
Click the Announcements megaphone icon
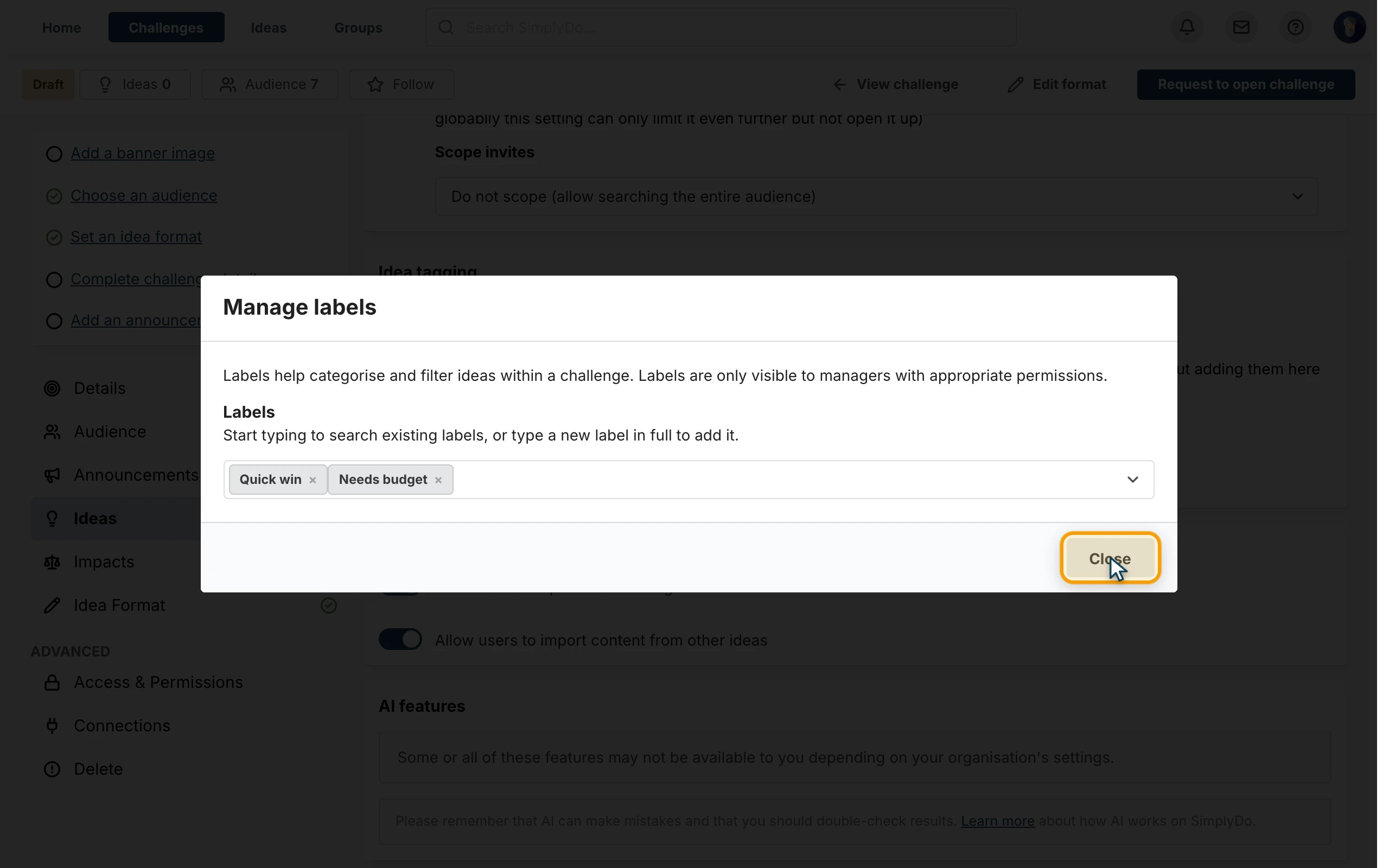pyautogui.click(x=52, y=475)
